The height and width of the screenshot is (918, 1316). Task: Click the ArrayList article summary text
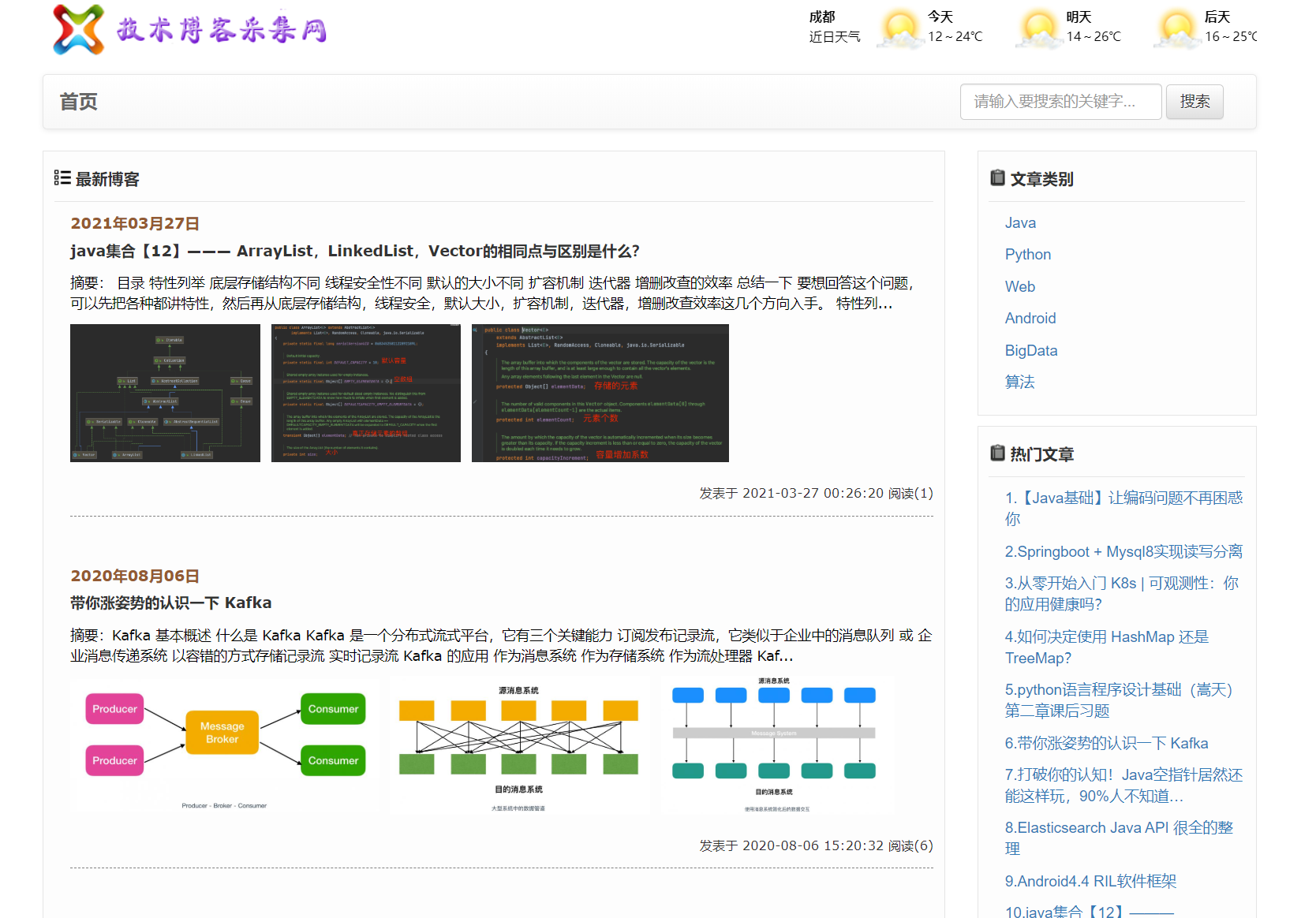click(493, 293)
